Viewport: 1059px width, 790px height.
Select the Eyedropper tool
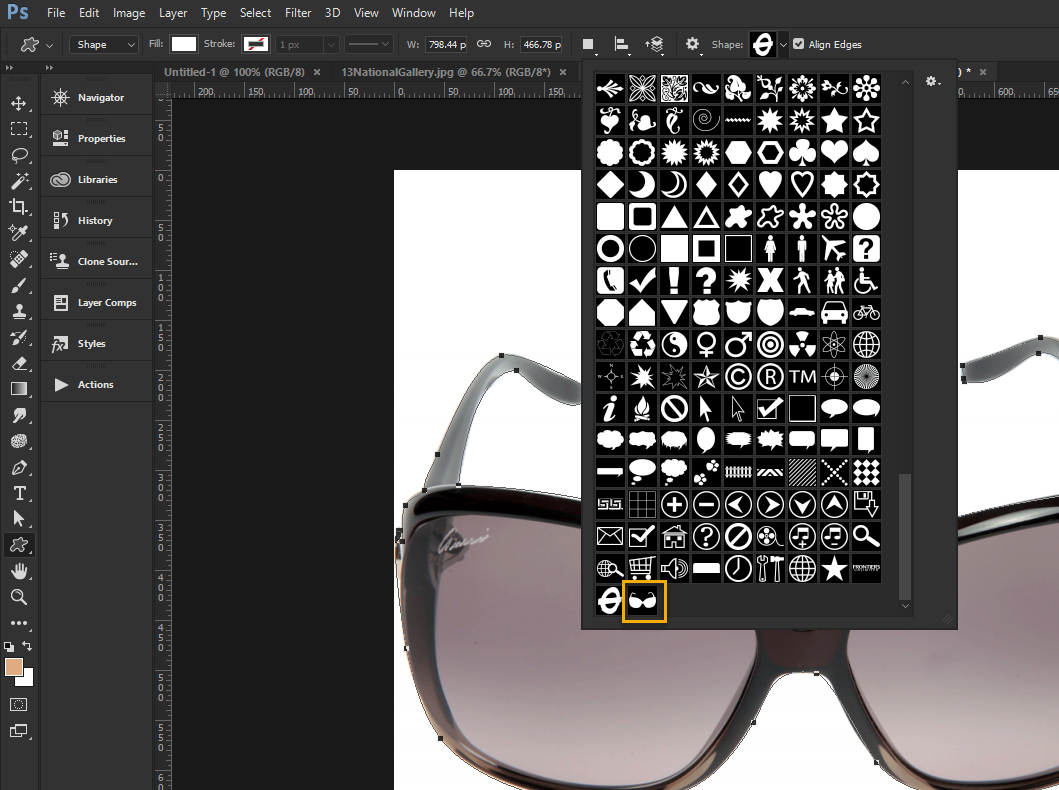19,233
